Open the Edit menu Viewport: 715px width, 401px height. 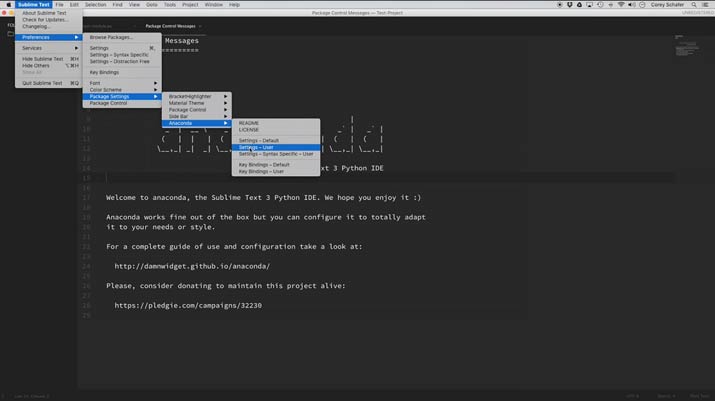74,5
